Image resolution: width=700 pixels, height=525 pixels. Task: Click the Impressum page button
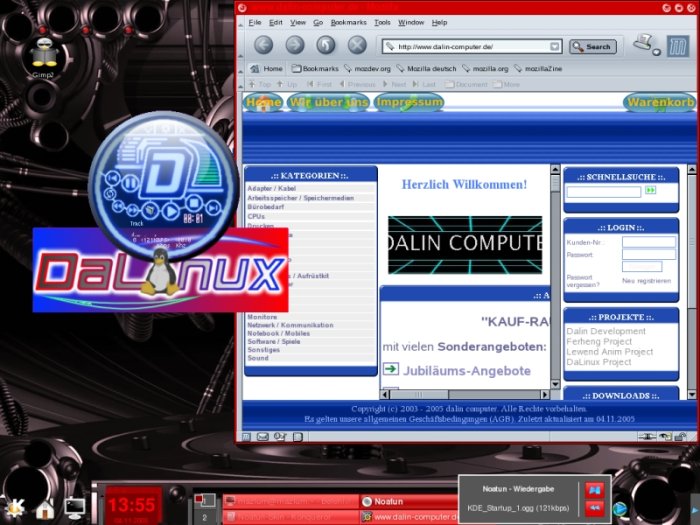pyautogui.click(x=409, y=102)
